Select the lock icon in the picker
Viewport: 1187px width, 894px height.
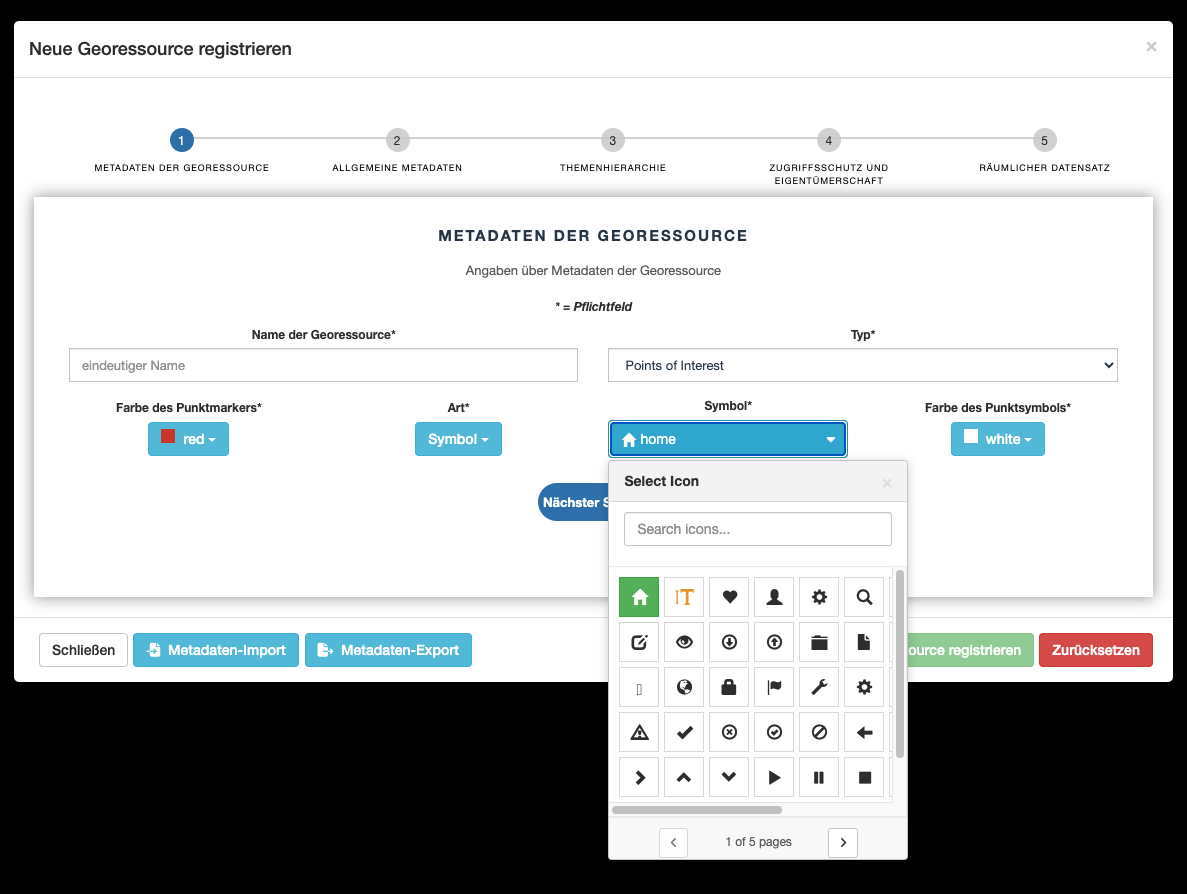729,687
